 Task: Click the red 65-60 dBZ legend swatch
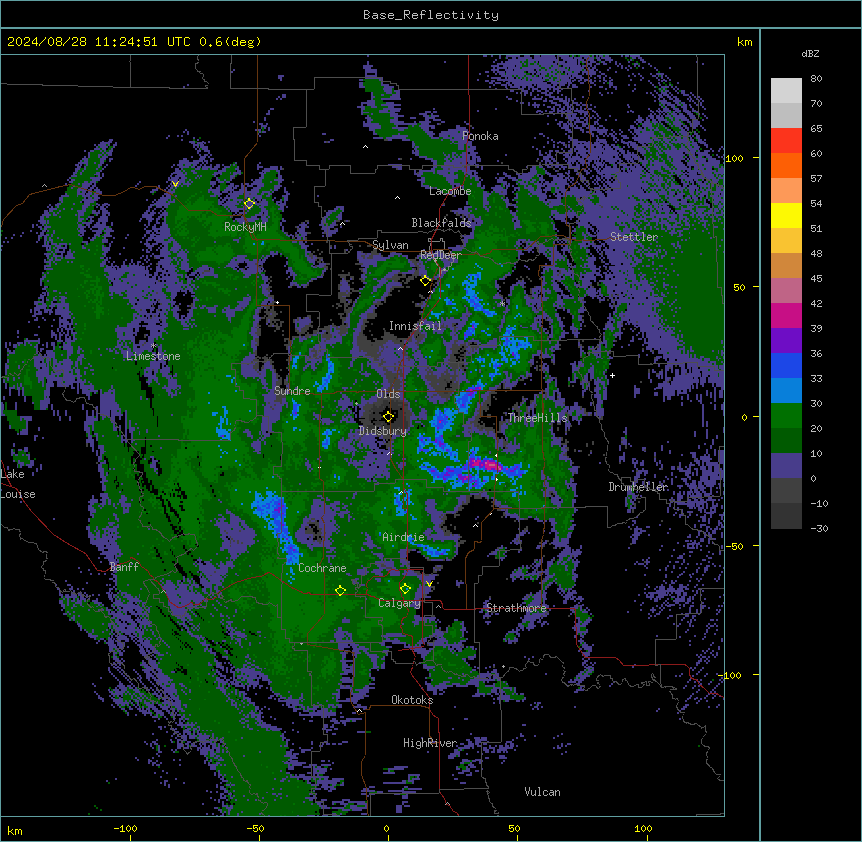[x=786, y=141]
